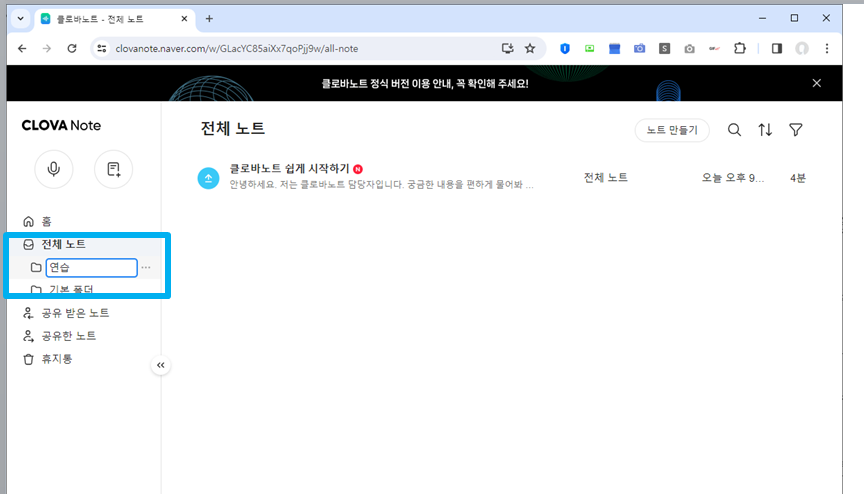Screen dimensions: 864x494
Task: Go forward in browser history
Action: (47, 48)
